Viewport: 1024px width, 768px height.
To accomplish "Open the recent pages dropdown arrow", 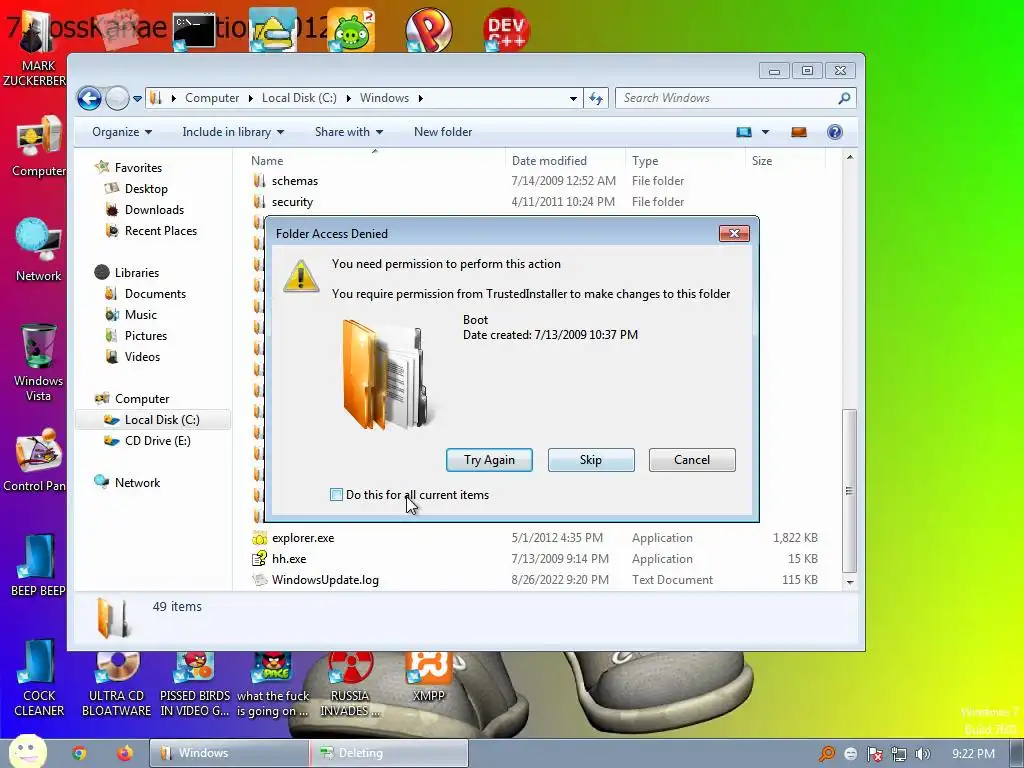I will point(137,99).
